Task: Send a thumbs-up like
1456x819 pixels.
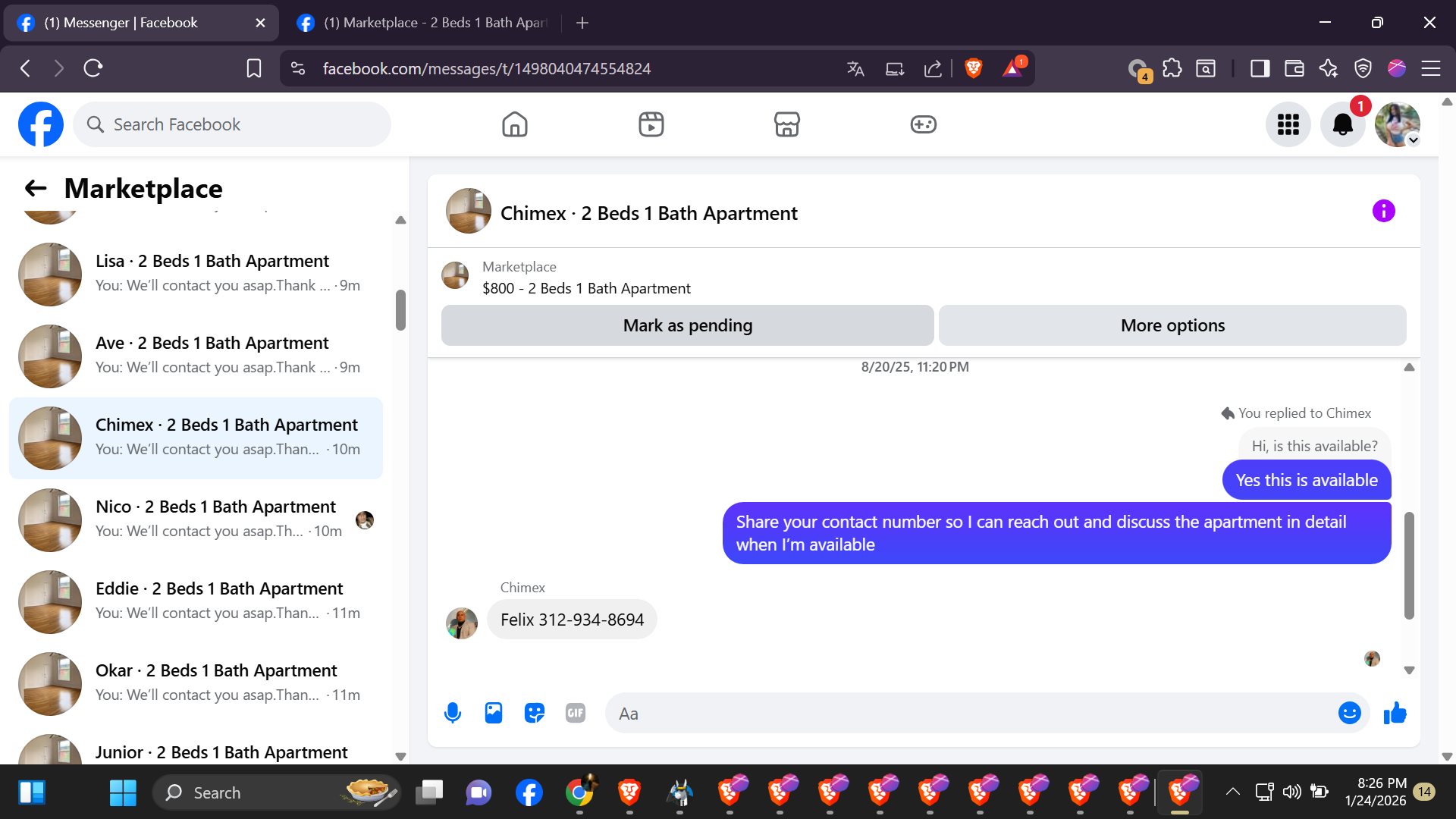Action: 1395,713
